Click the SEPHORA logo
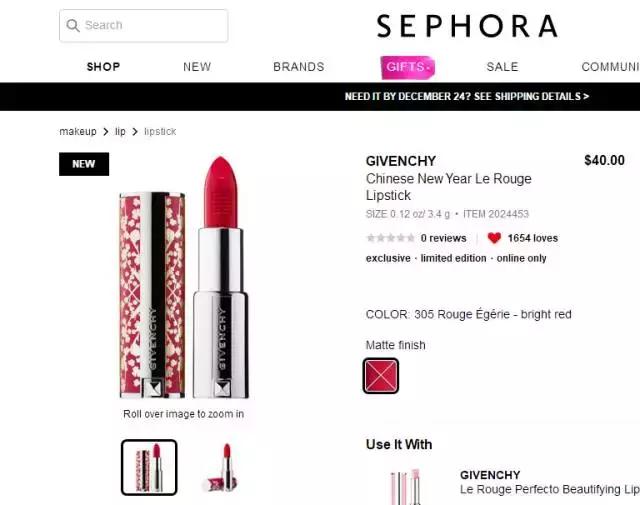The height and width of the screenshot is (505, 640). (x=467, y=26)
